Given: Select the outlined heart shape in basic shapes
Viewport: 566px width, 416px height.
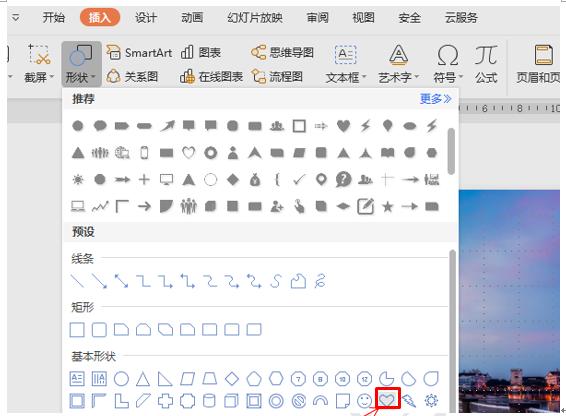Looking at the screenshot, I should point(387,400).
